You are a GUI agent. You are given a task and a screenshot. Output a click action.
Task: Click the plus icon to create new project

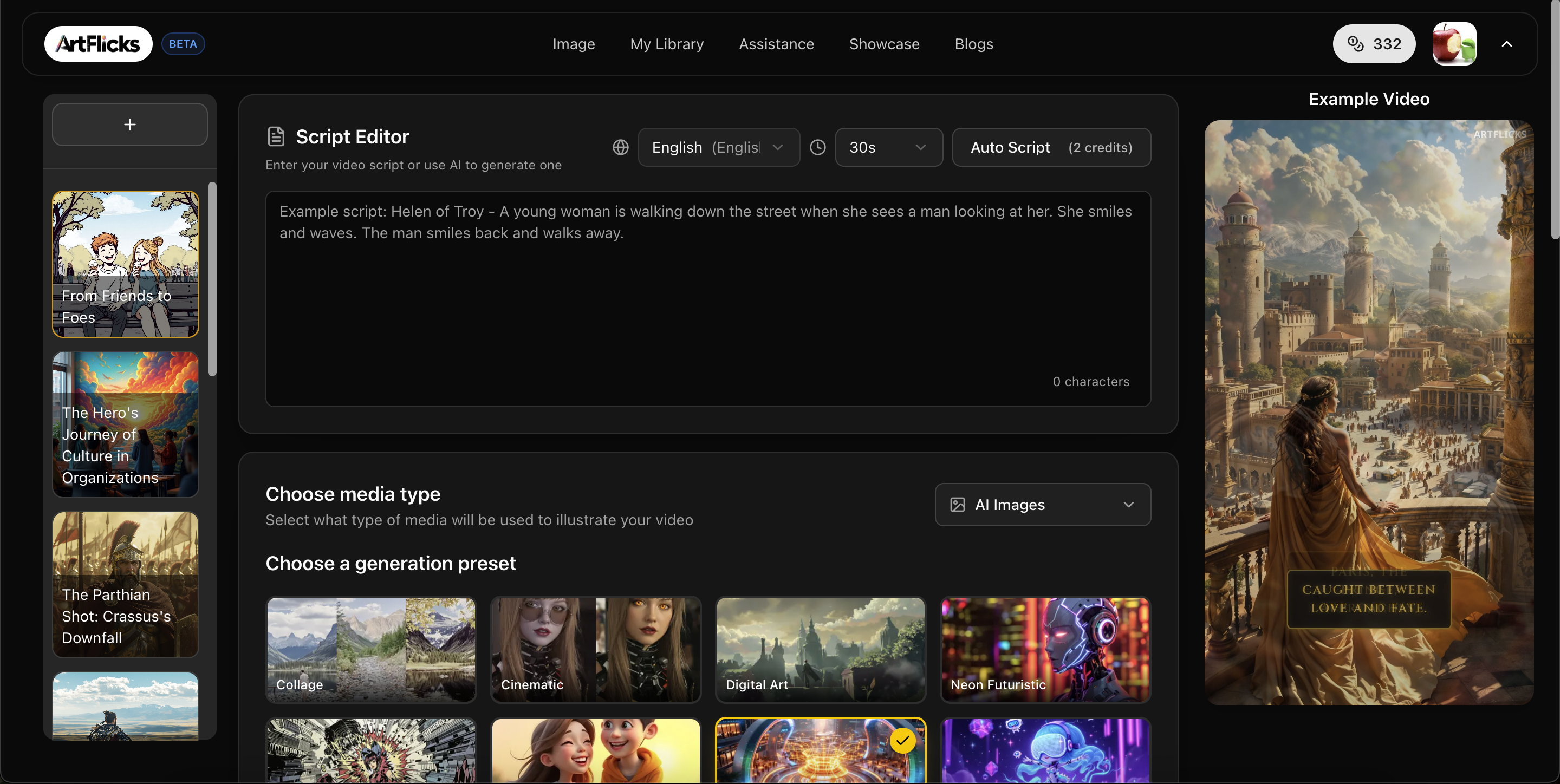129,124
